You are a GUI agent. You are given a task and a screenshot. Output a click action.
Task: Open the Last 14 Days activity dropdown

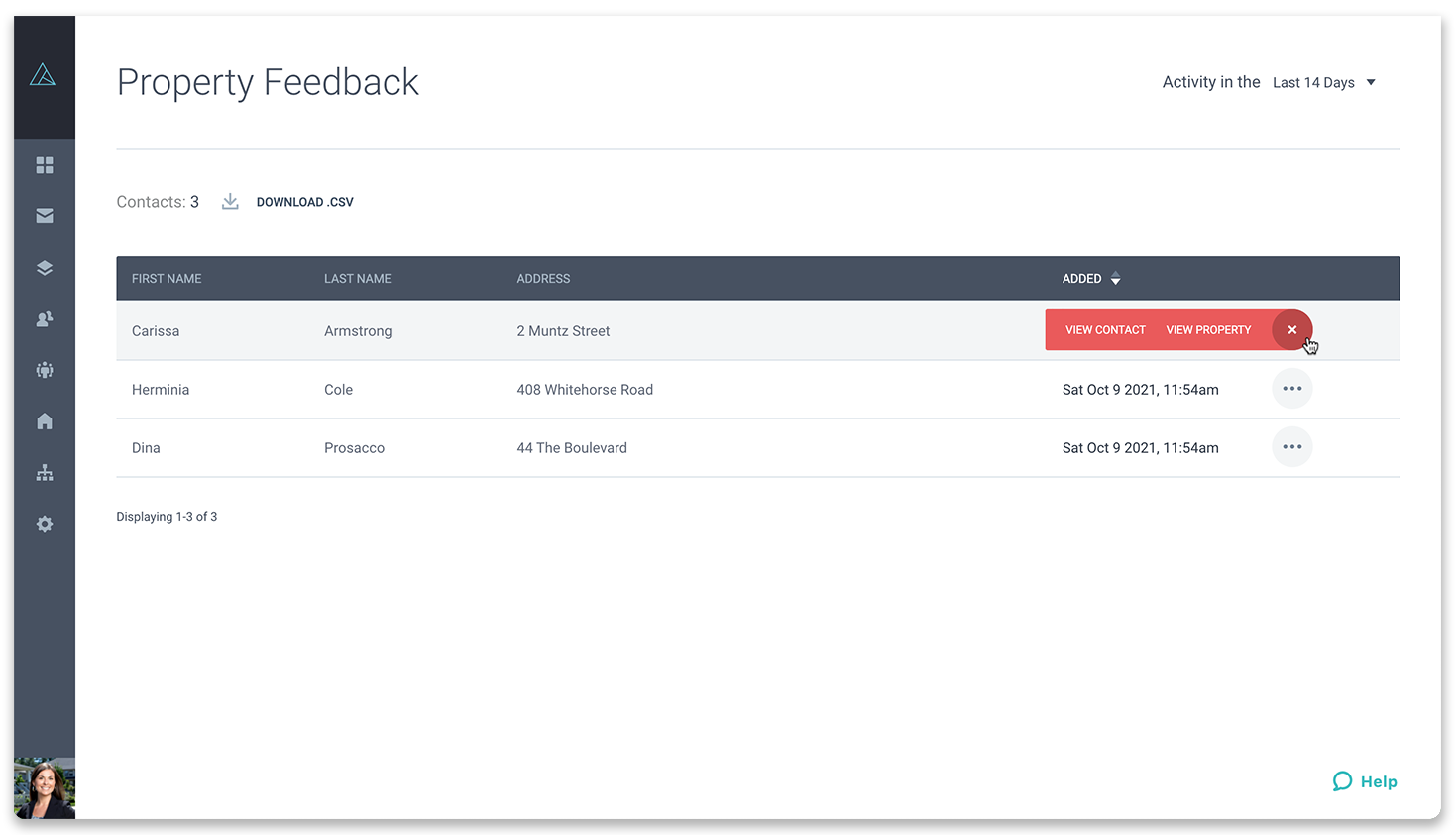(1324, 82)
